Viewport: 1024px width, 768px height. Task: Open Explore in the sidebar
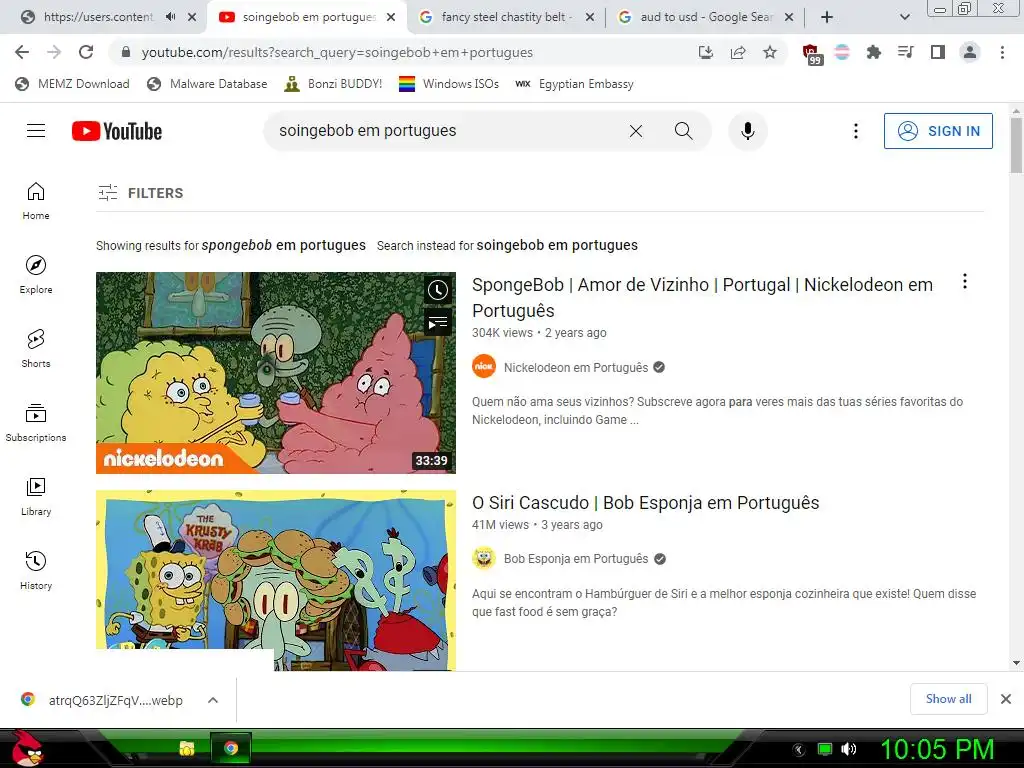36,274
